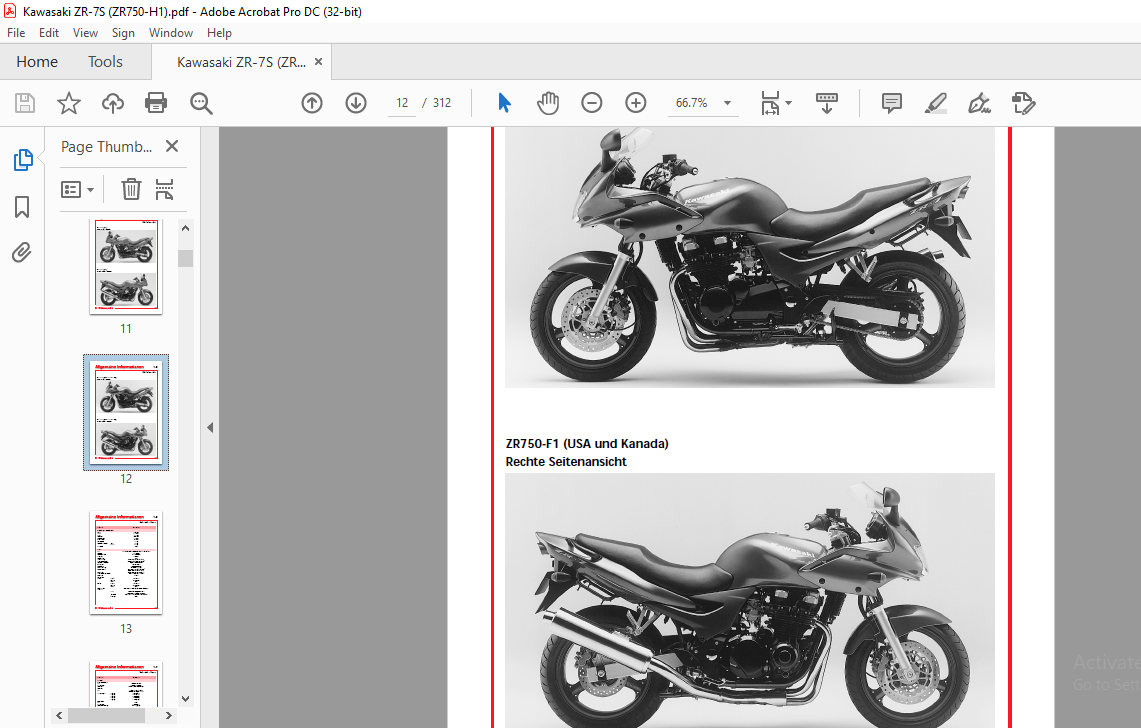Viewport: 1141px width, 728px height.
Task: Select page 11 thumbnail
Action: (x=126, y=266)
